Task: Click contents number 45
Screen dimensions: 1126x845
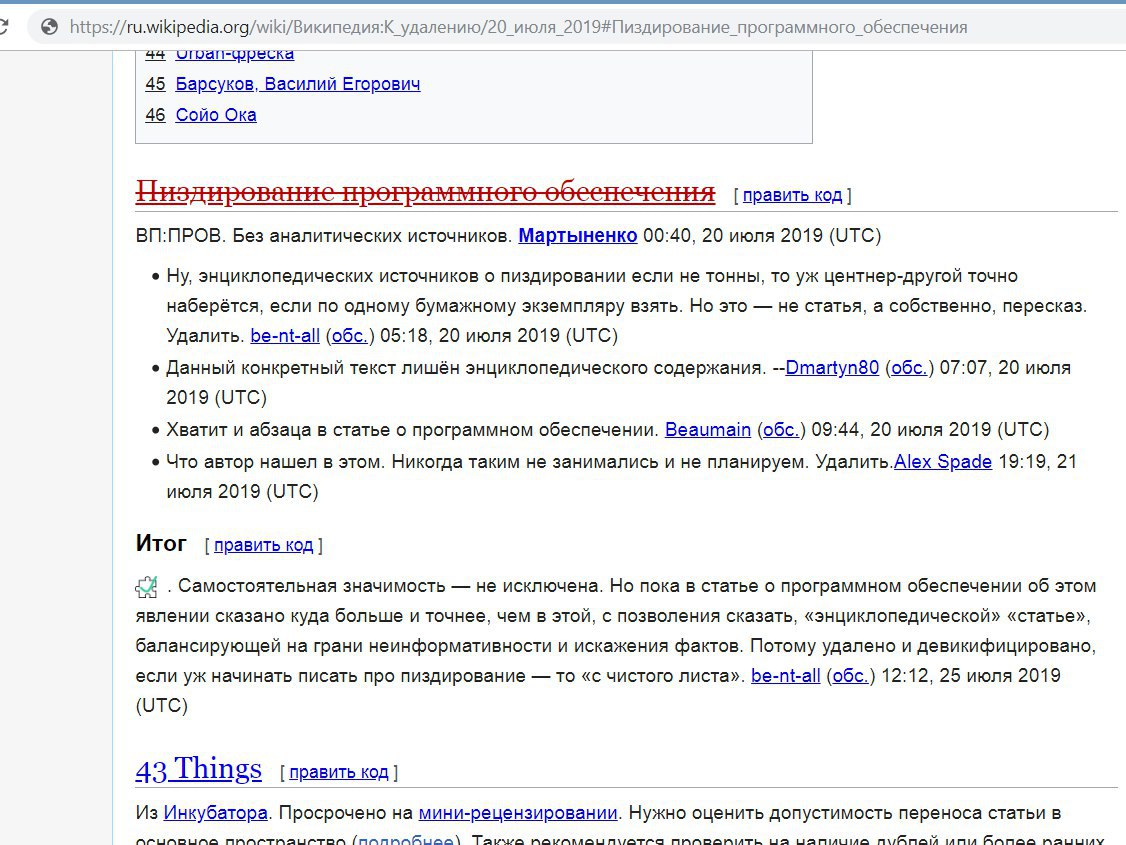Action: [x=155, y=84]
